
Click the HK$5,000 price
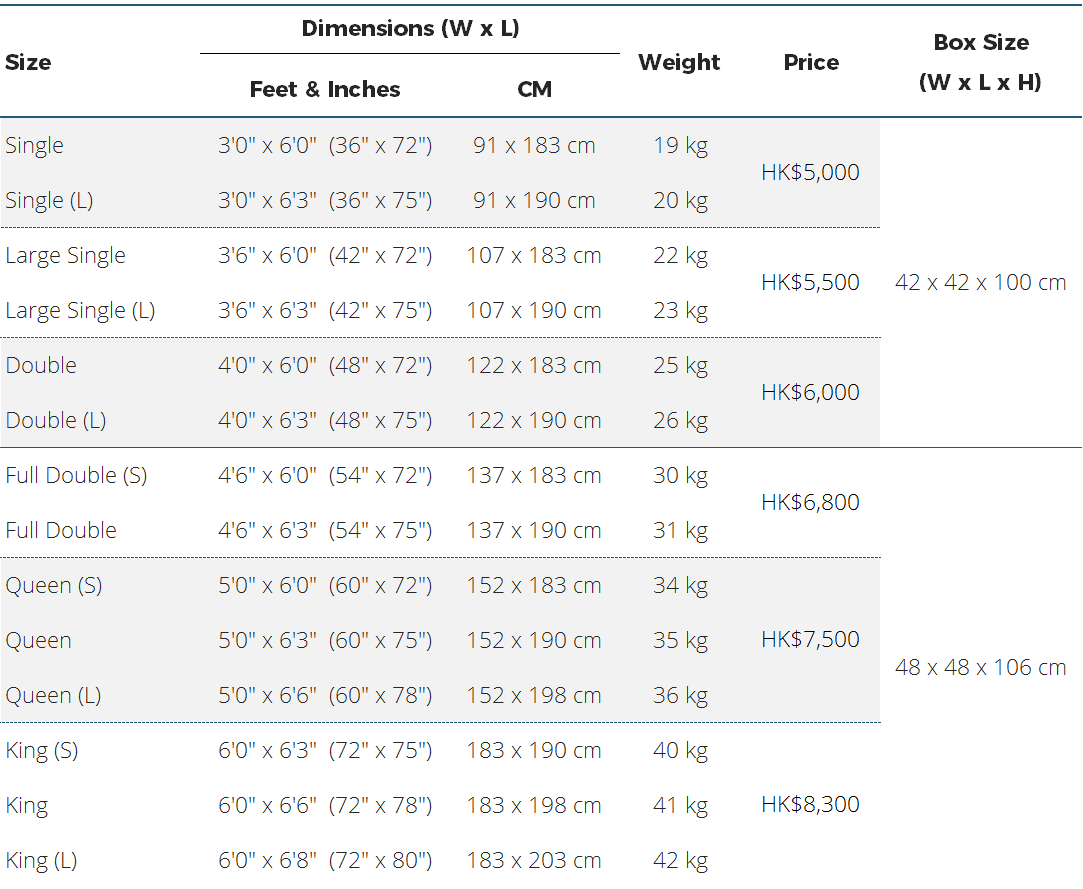click(810, 172)
